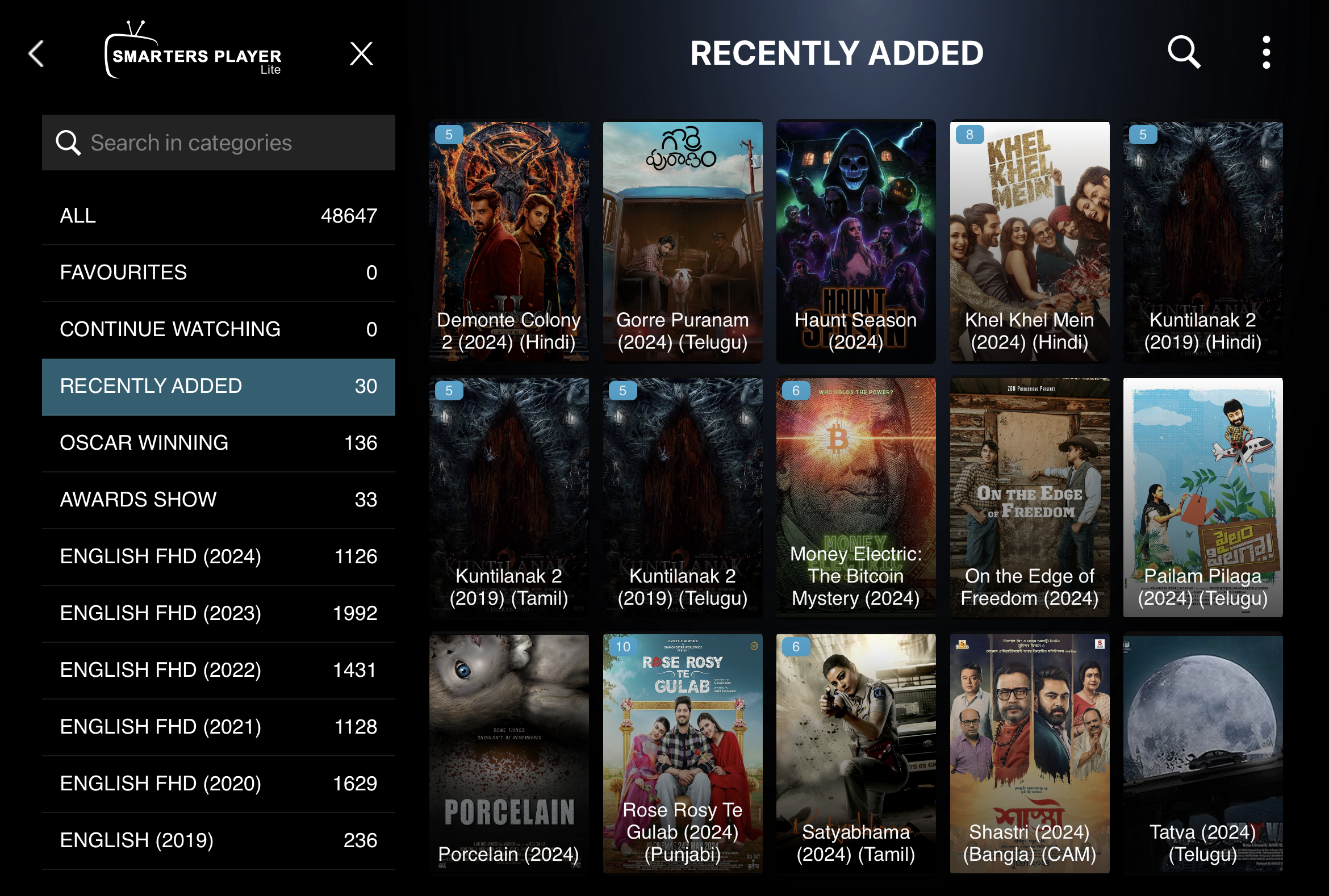Click the RECENTLY ADDED page heading
This screenshot has width=1329, height=896.
point(836,53)
